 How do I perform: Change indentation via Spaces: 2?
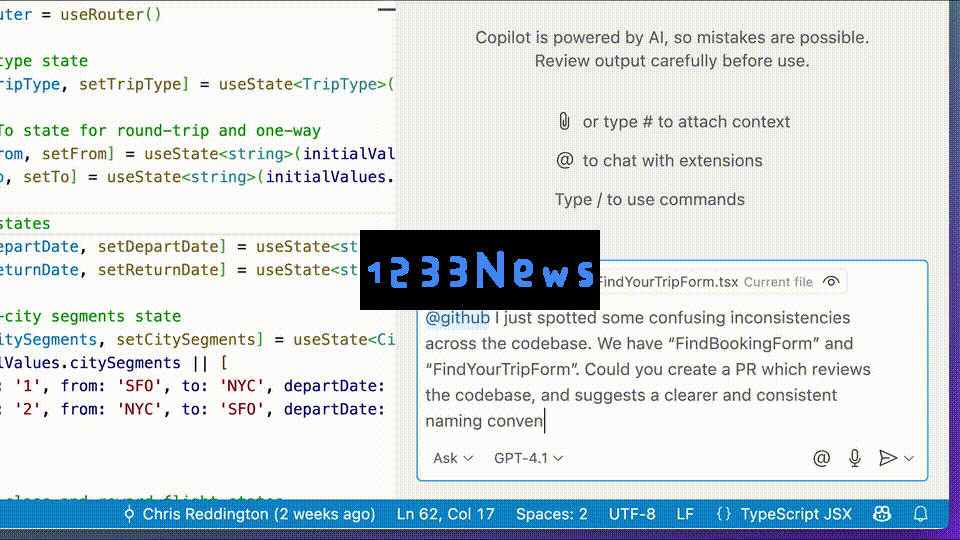(551, 514)
